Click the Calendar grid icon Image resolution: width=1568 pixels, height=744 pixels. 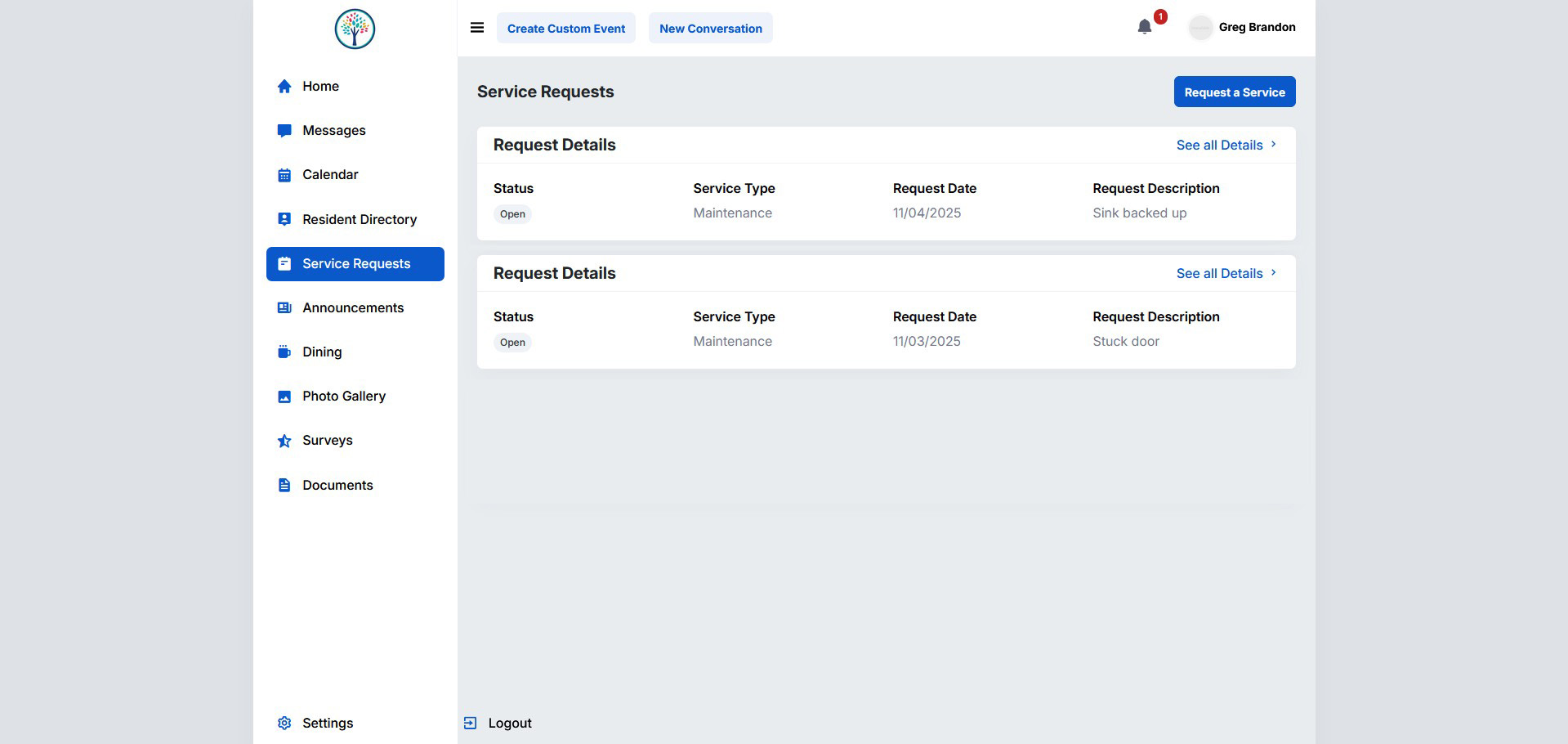click(284, 175)
